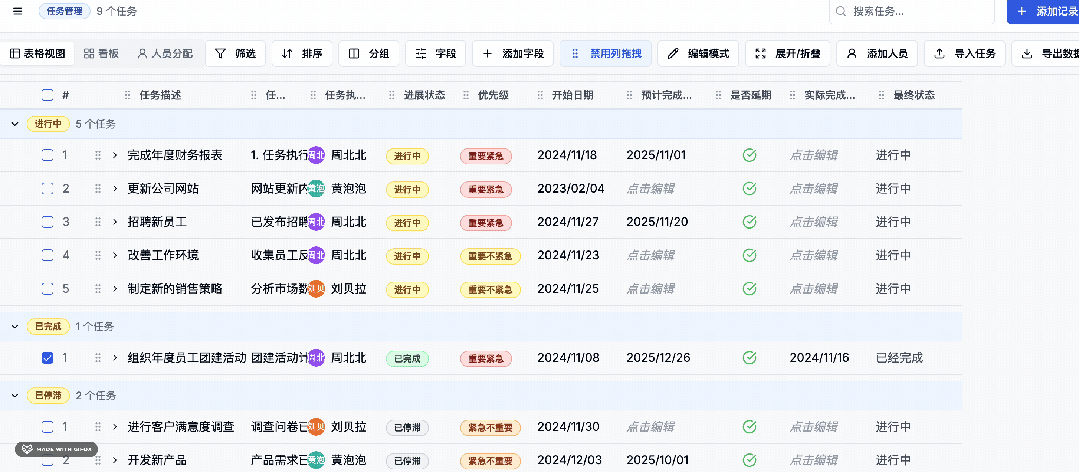The height and width of the screenshot is (473, 1080).
Task: Expand the 制定新的销售策略 row
Action: 116,289
